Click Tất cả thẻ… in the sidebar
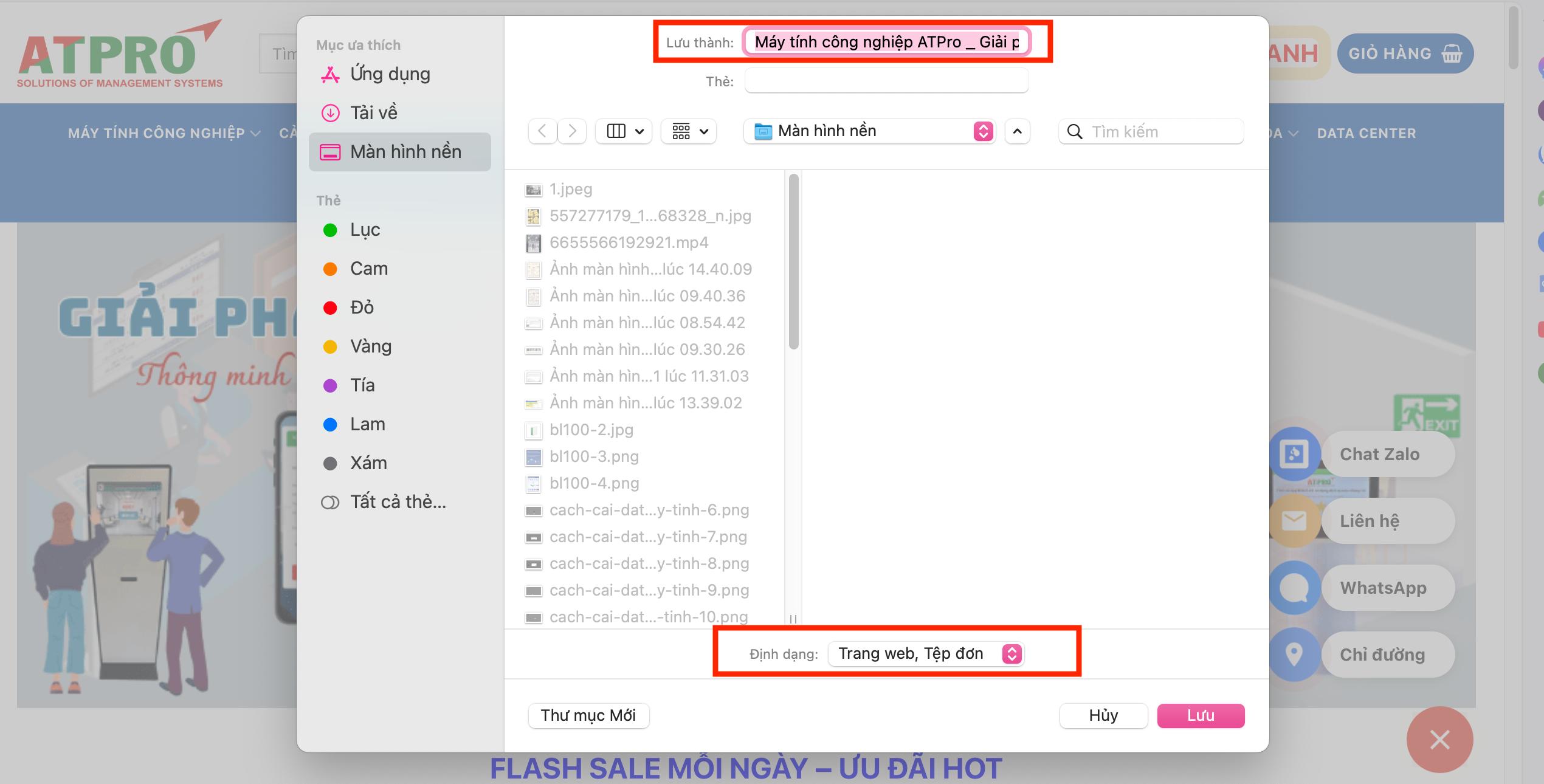1544x784 pixels. point(398,502)
